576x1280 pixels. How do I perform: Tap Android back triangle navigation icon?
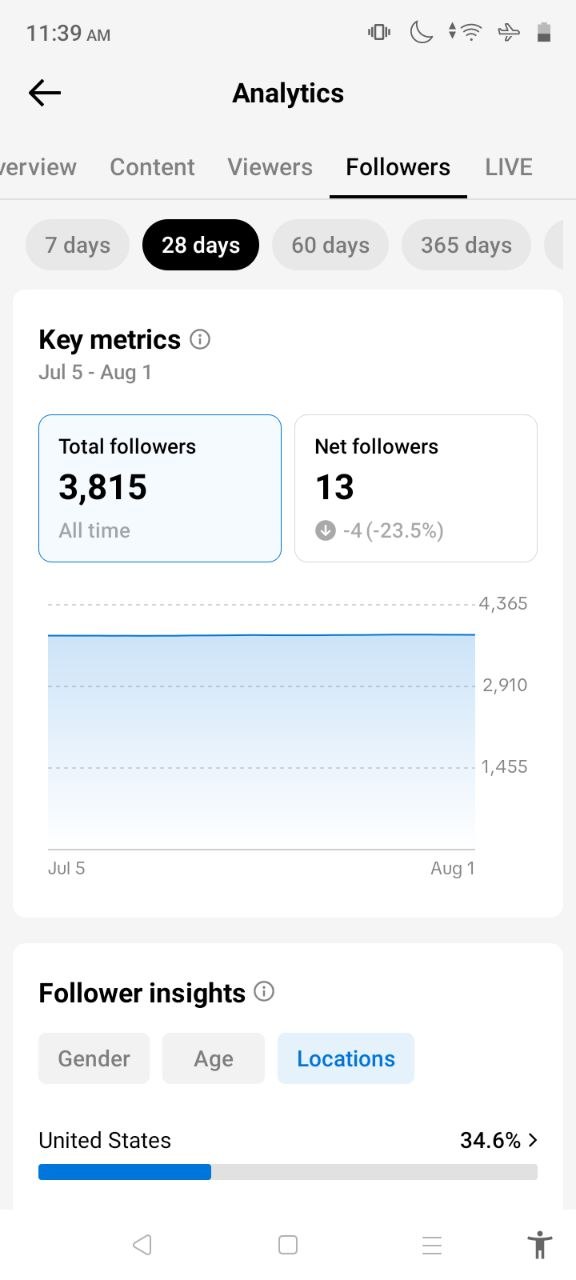(x=142, y=1245)
